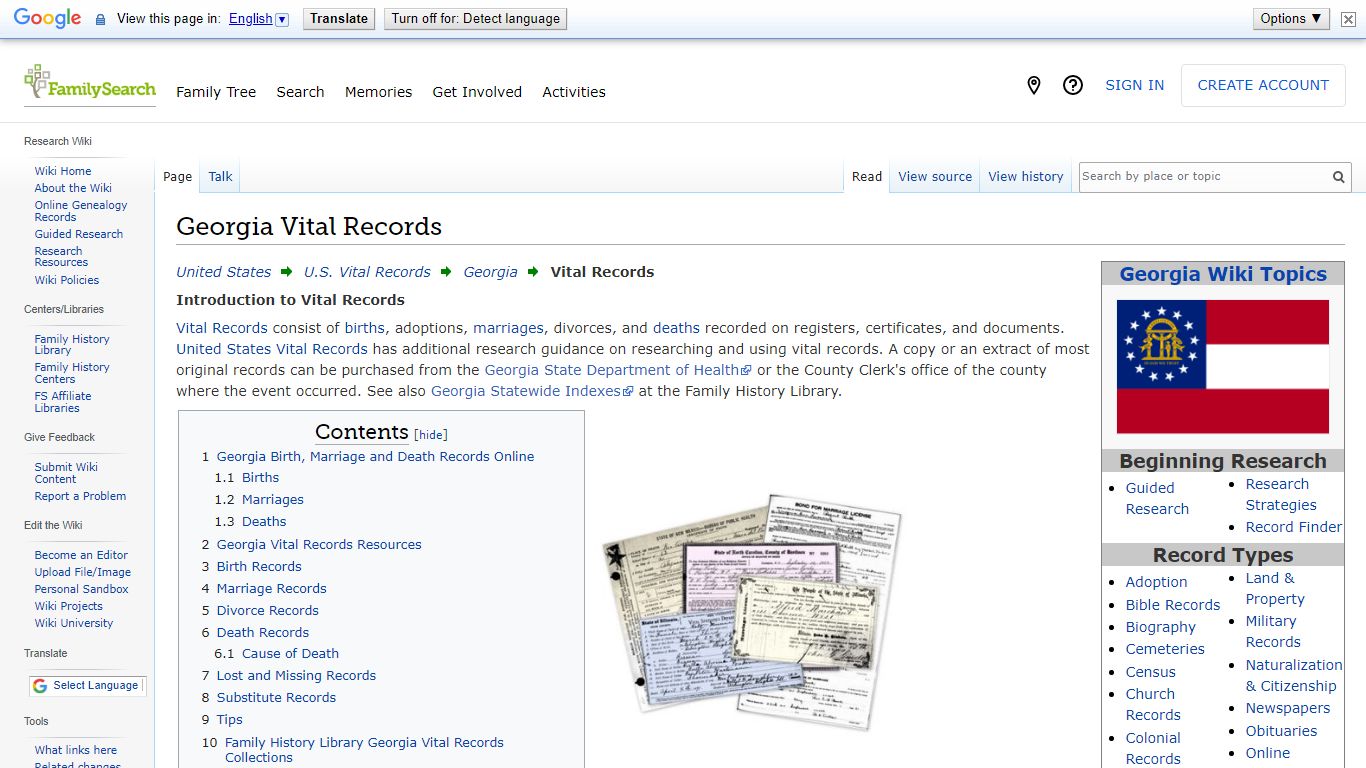Open What links here tool

tap(76, 750)
